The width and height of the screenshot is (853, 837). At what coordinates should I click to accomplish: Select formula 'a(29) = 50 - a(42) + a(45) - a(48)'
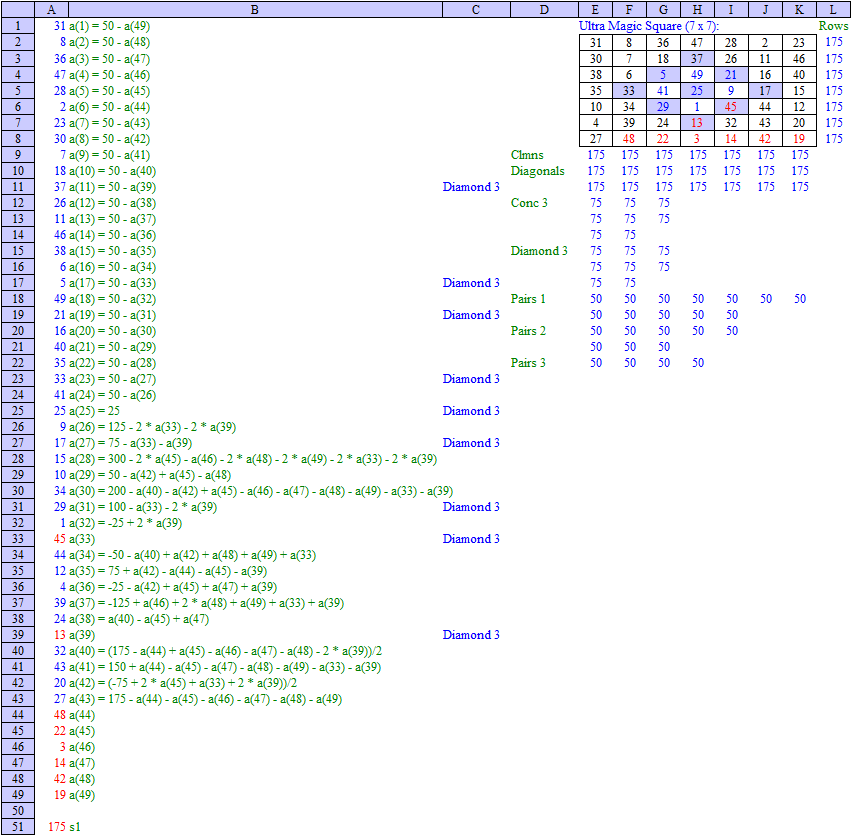150,475
